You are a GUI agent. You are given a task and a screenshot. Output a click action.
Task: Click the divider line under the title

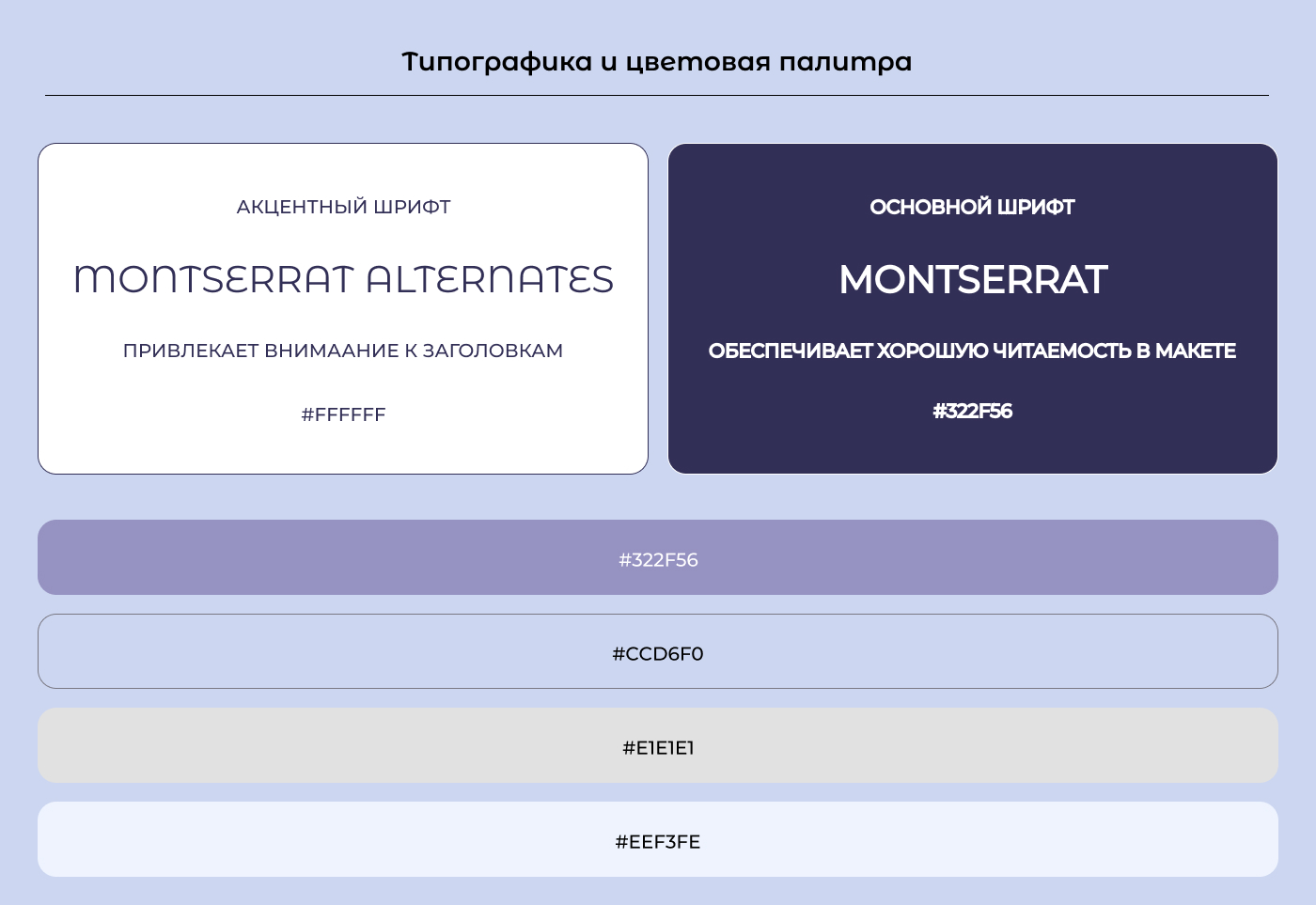tap(656, 93)
